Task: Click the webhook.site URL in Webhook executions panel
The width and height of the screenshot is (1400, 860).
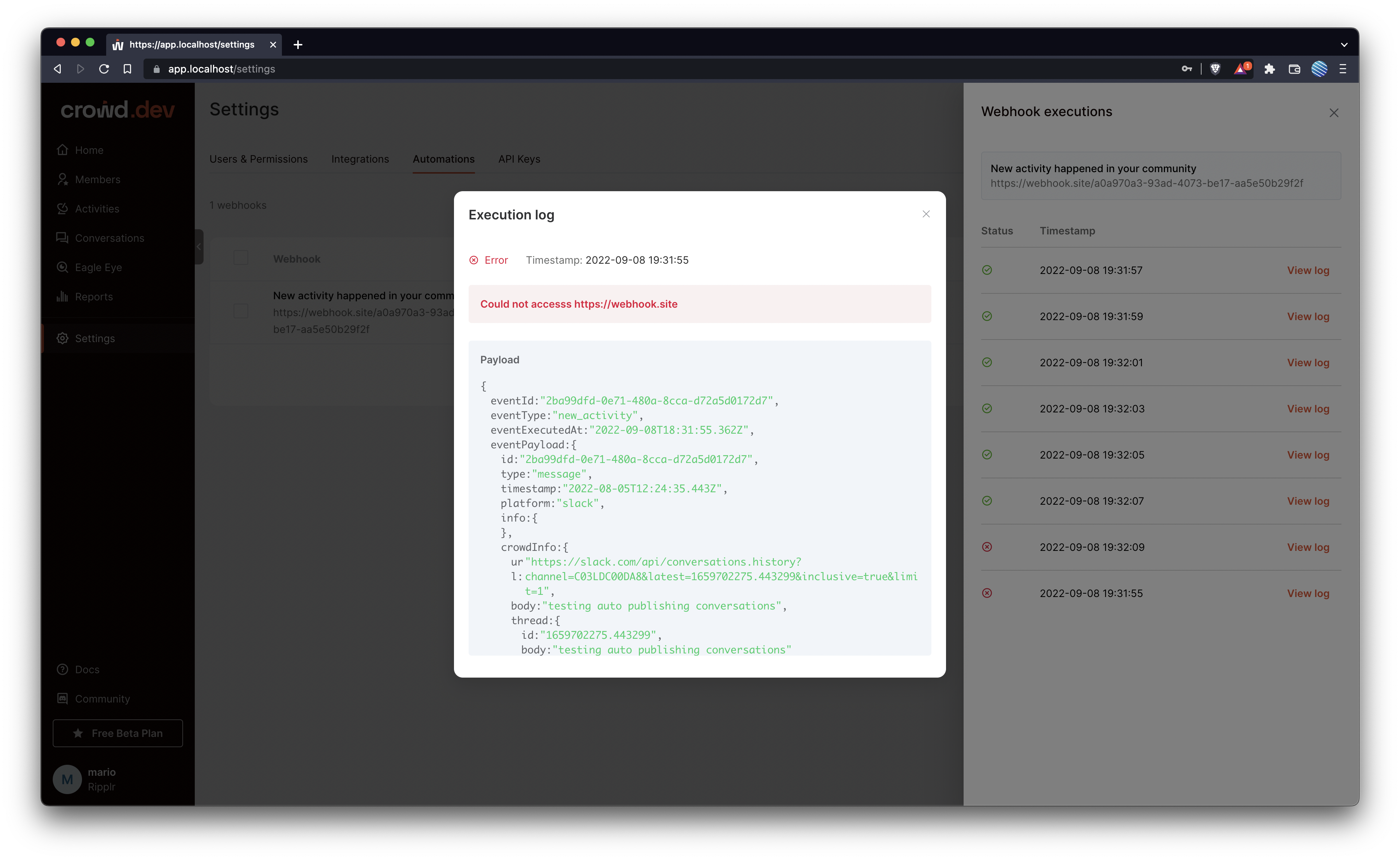Action: coord(1147,183)
